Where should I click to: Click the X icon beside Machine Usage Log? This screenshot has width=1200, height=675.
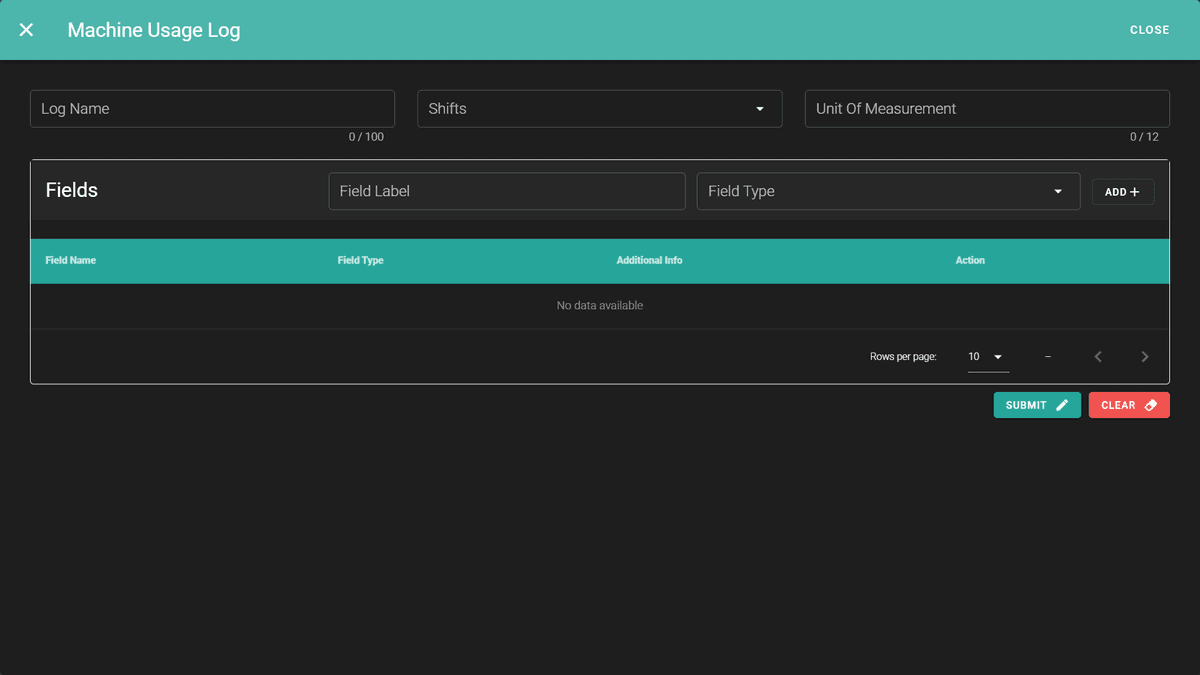(26, 30)
